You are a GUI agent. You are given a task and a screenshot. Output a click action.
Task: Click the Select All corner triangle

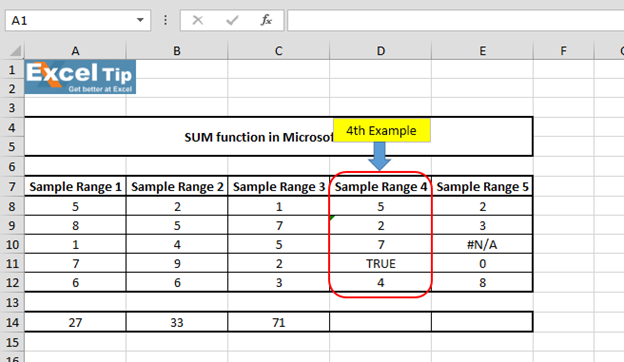tap(15, 51)
